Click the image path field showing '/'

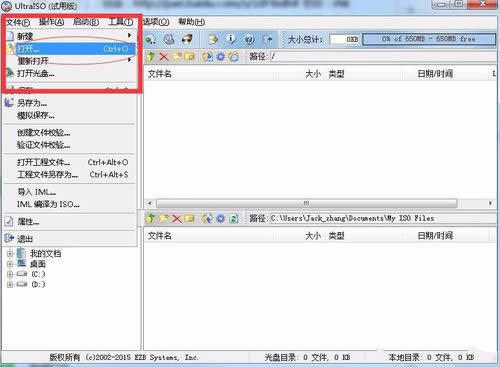383,56
